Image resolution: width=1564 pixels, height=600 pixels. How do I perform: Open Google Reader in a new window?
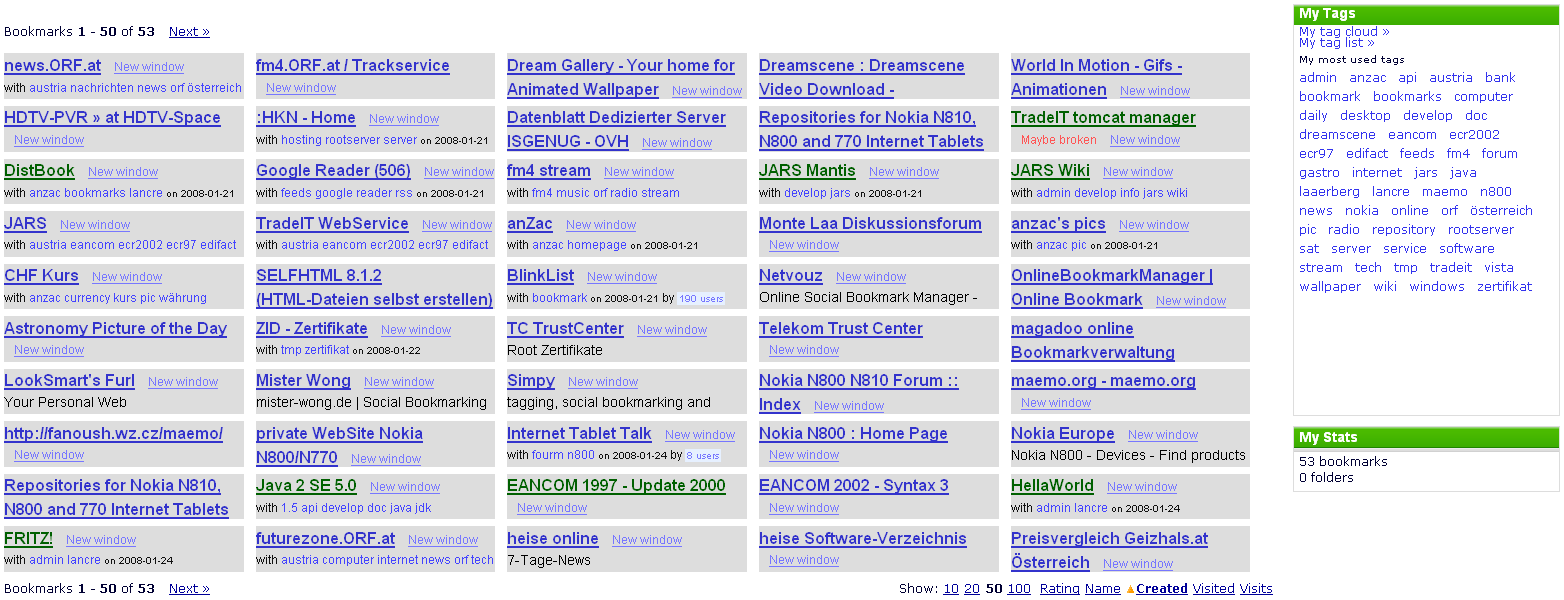pos(458,172)
